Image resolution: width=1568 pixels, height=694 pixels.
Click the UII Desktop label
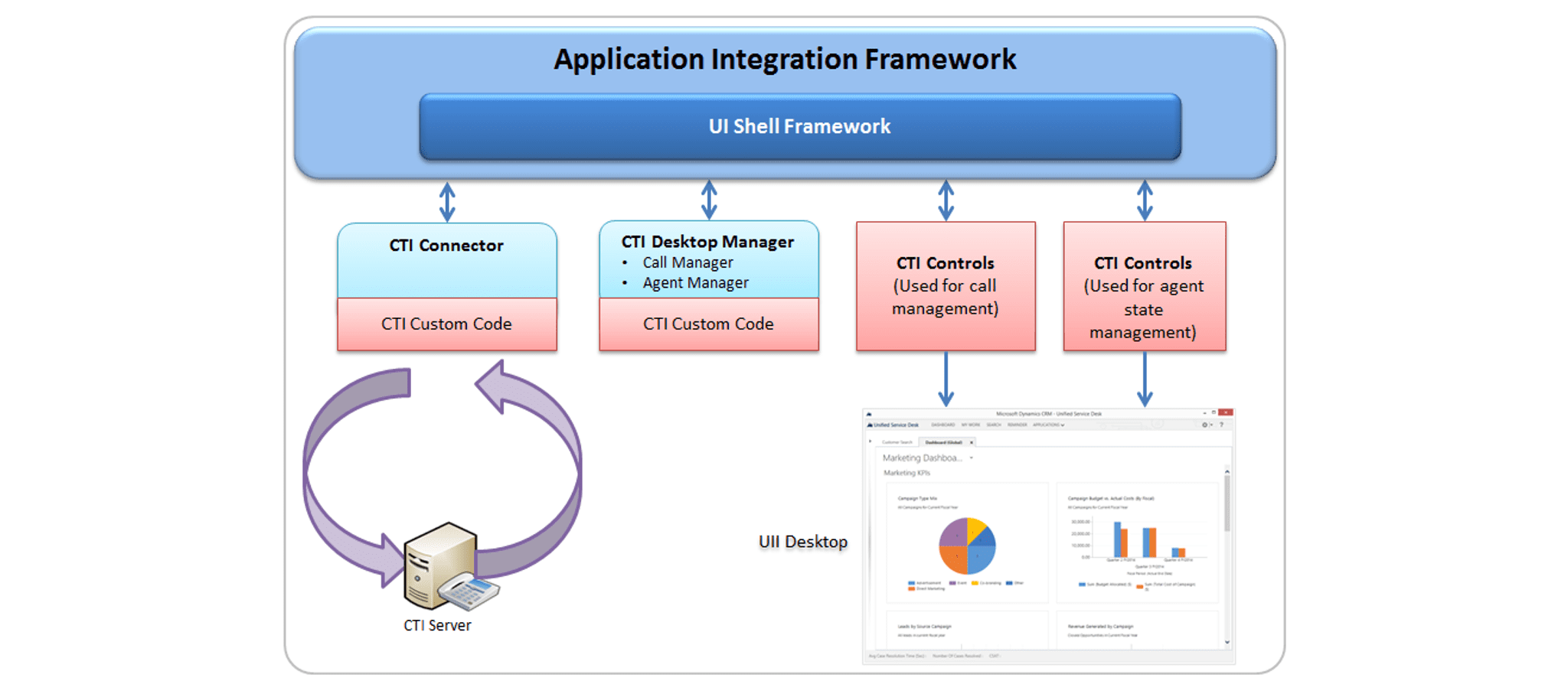pyautogui.click(x=803, y=542)
